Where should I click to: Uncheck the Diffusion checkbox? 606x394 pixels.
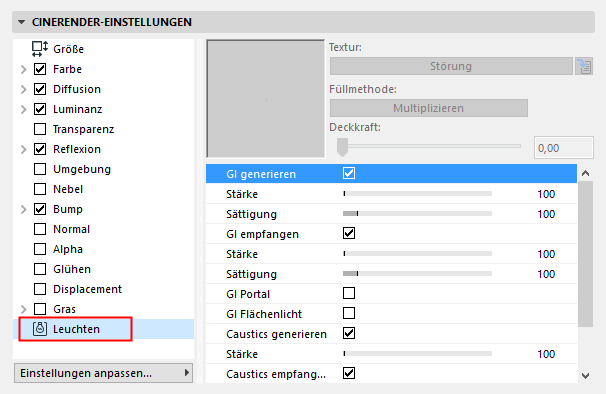[x=40, y=89]
